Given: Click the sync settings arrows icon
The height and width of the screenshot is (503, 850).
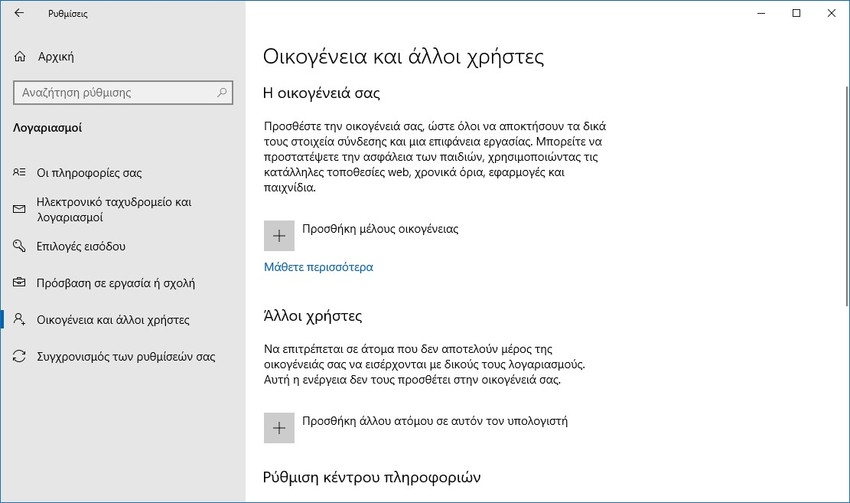Looking at the screenshot, I should [19, 356].
